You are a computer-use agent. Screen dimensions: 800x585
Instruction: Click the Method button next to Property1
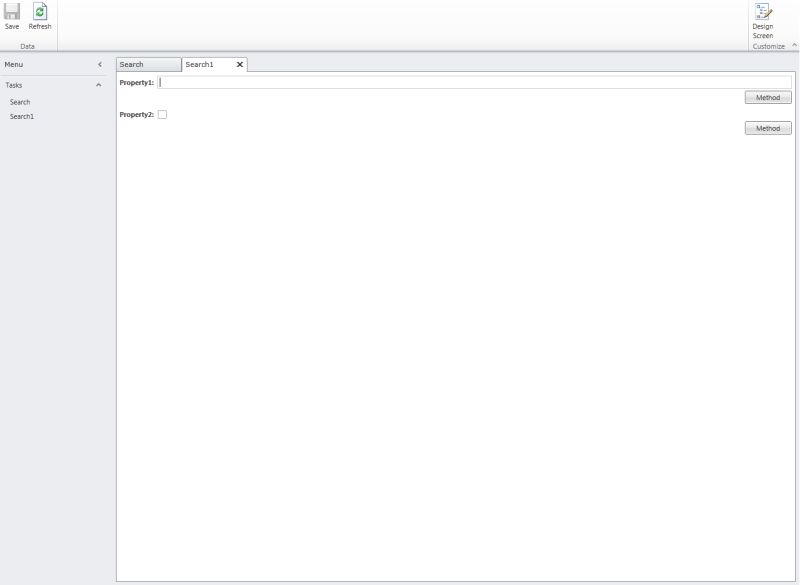(x=767, y=97)
